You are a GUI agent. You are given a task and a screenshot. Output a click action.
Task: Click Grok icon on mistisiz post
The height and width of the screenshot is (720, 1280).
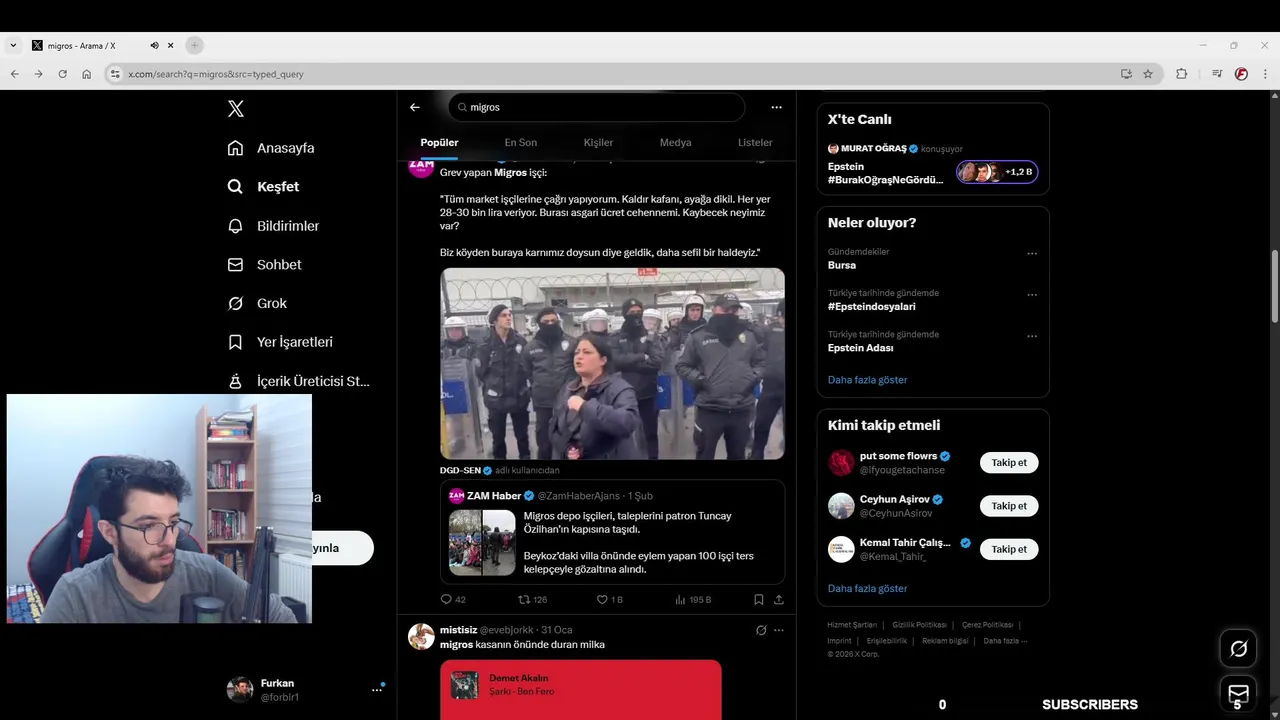(761, 630)
